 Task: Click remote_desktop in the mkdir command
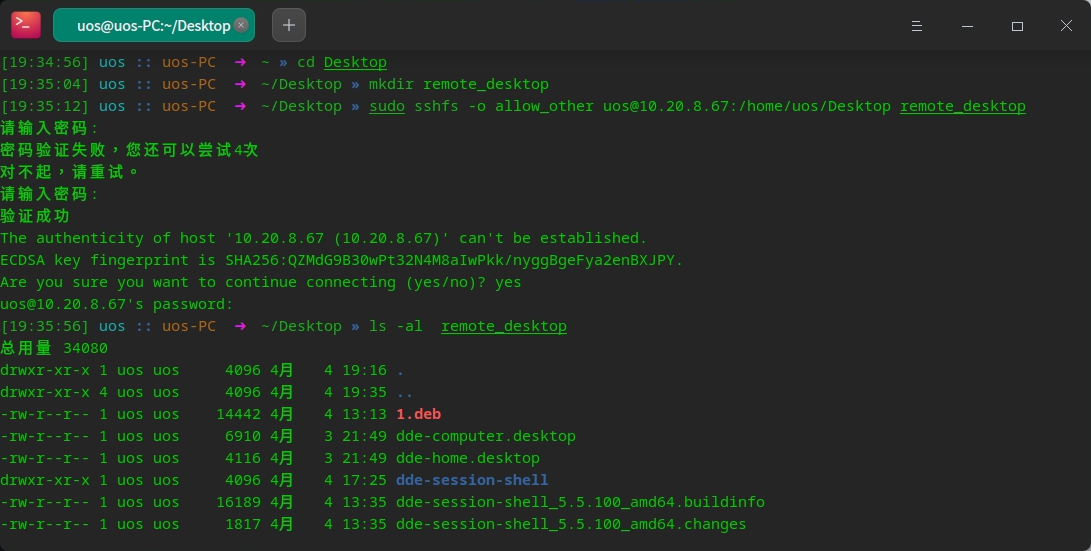point(485,84)
